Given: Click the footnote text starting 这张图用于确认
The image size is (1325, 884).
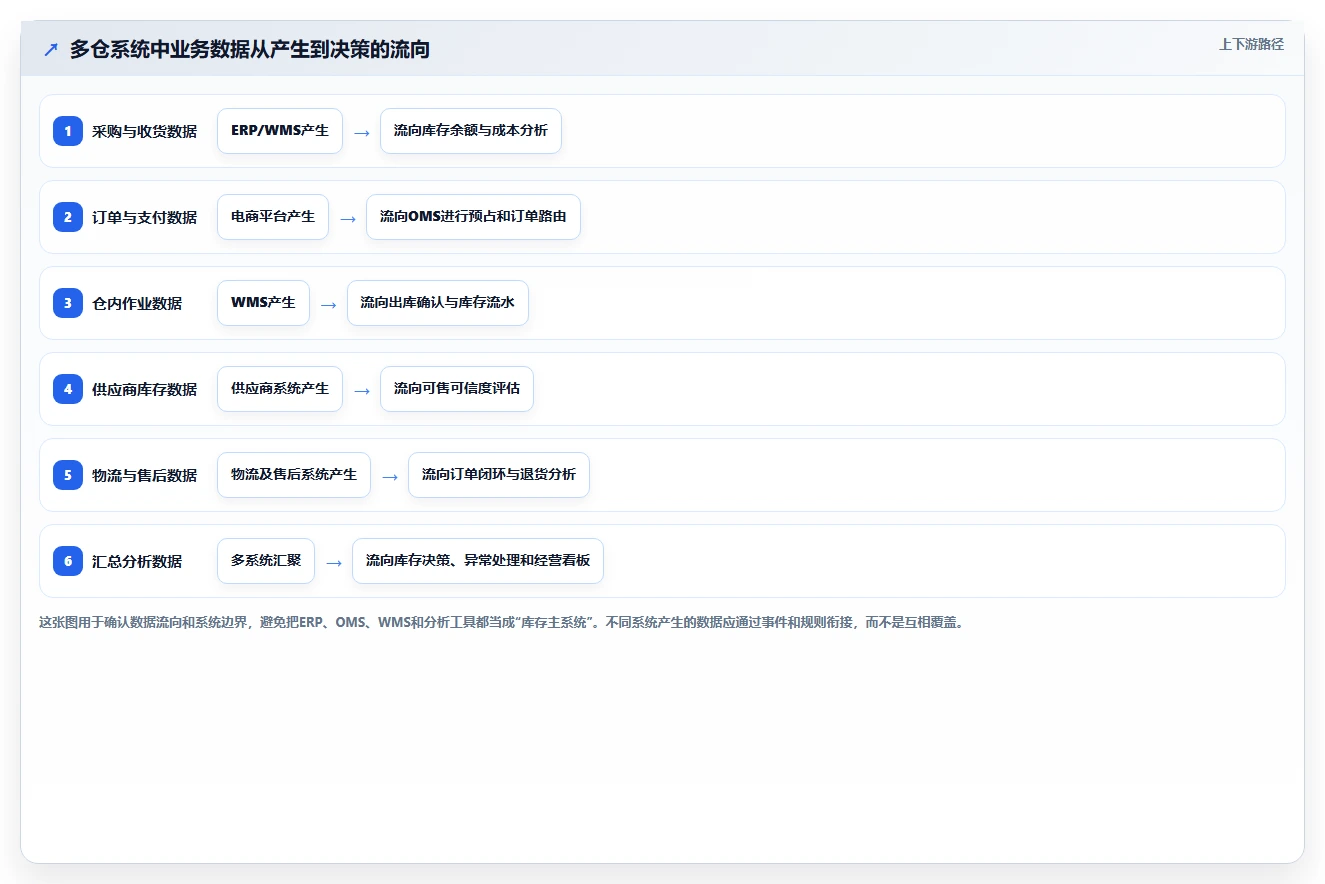Looking at the screenshot, I should (501, 622).
